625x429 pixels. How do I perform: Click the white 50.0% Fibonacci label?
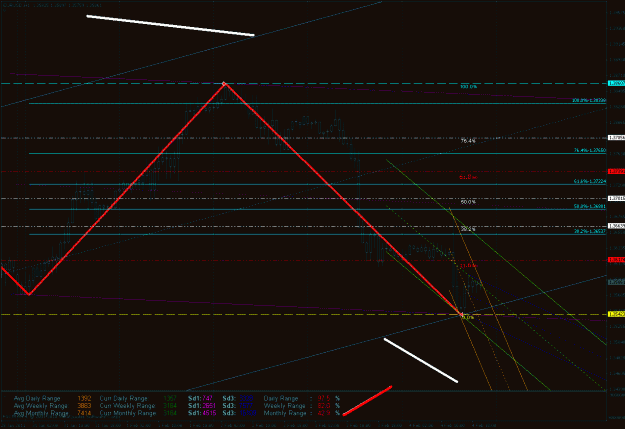[x=468, y=202]
